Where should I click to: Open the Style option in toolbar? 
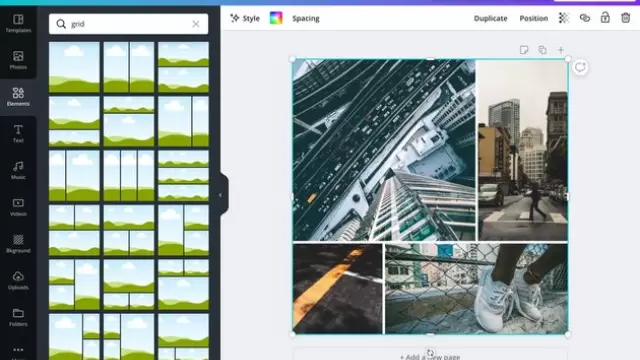[245, 18]
